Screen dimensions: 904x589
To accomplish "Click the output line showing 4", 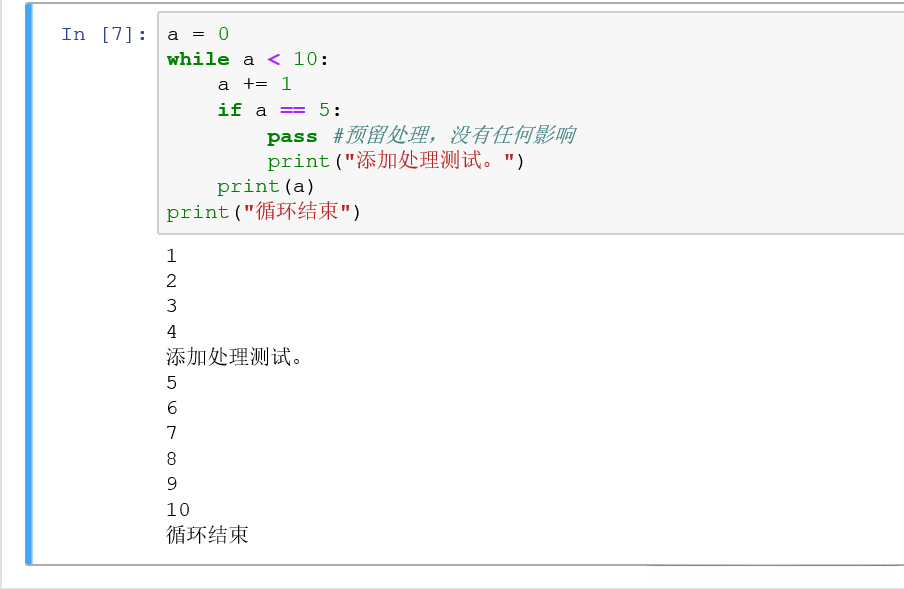I will 172,332.
